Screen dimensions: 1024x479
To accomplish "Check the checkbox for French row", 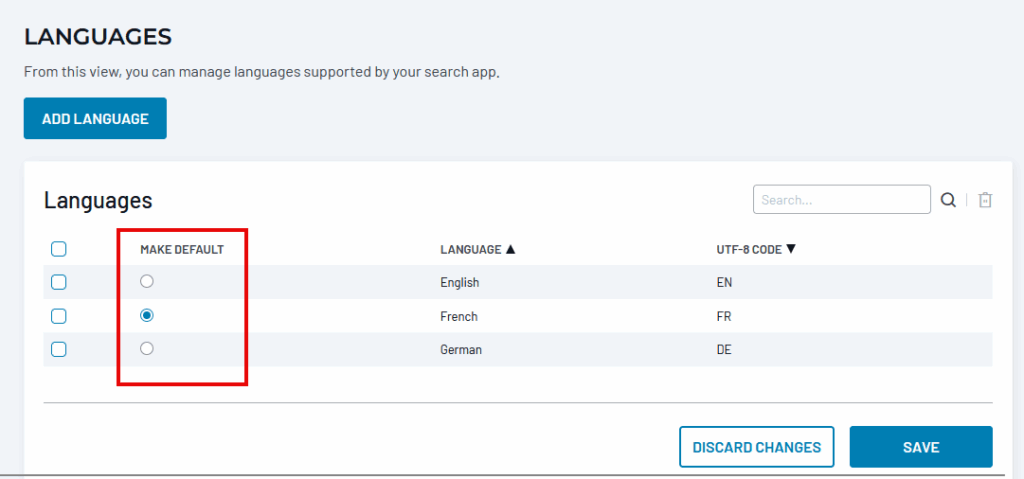I will tap(58, 316).
